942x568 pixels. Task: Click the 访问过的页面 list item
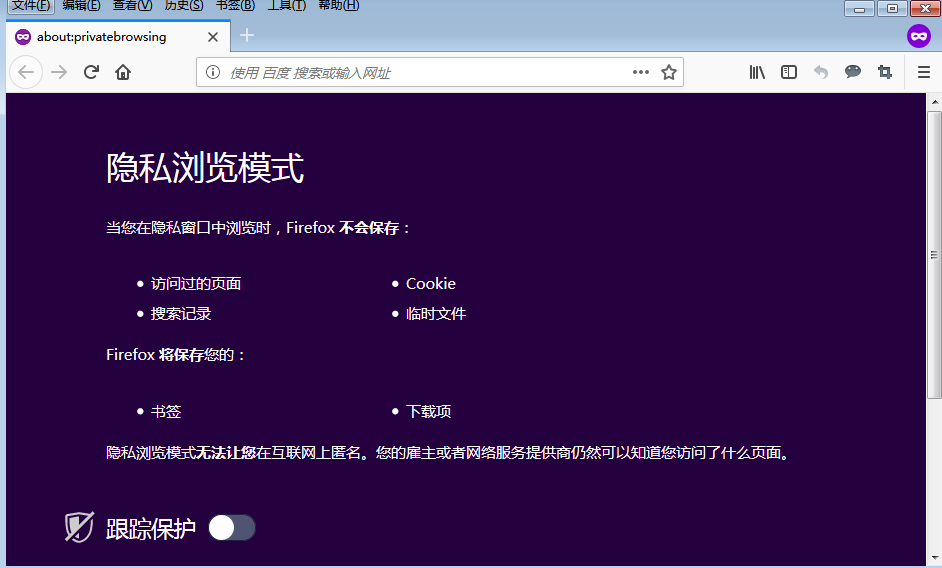point(196,284)
